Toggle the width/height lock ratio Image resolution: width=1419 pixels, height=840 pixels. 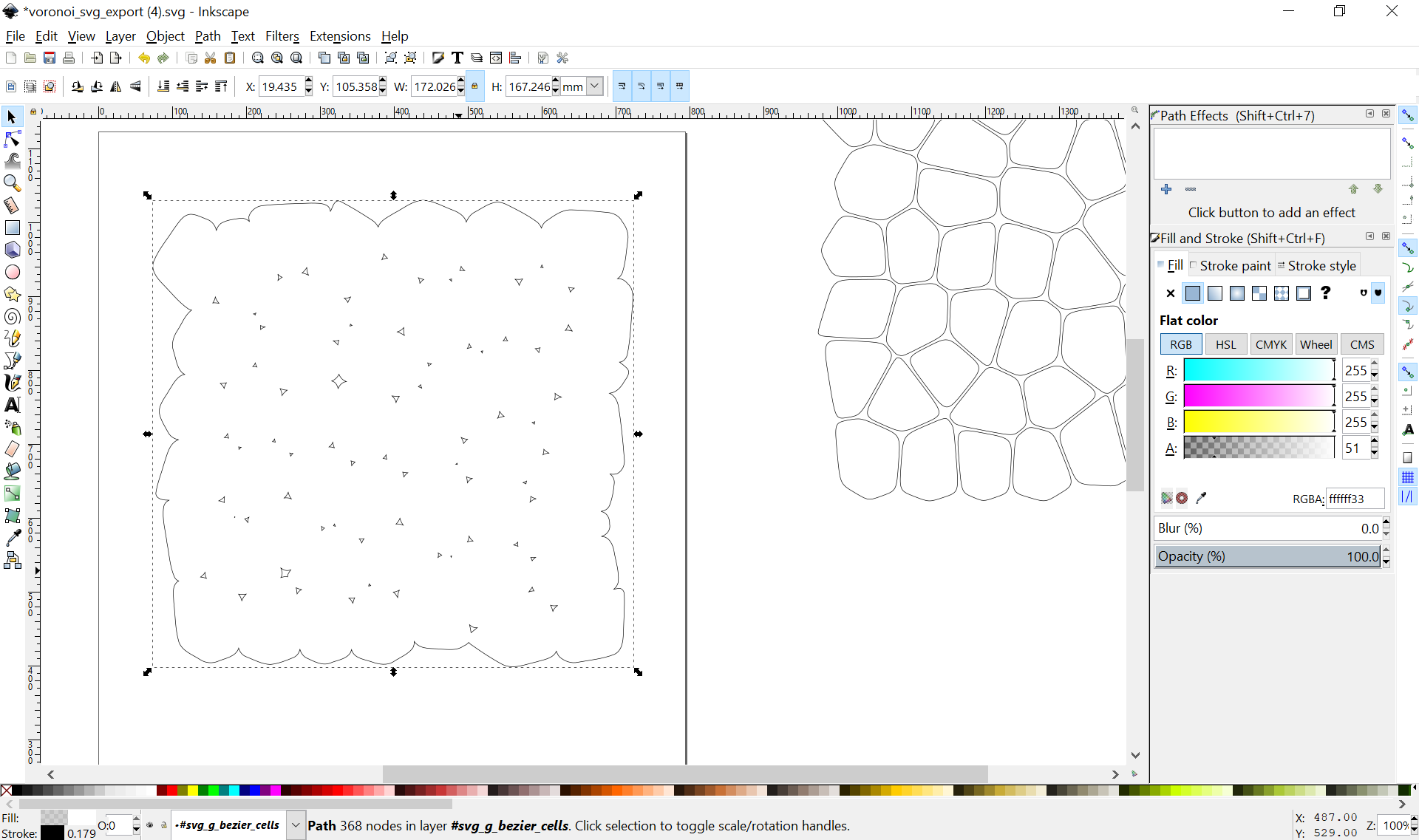pyautogui.click(x=474, y=86)
